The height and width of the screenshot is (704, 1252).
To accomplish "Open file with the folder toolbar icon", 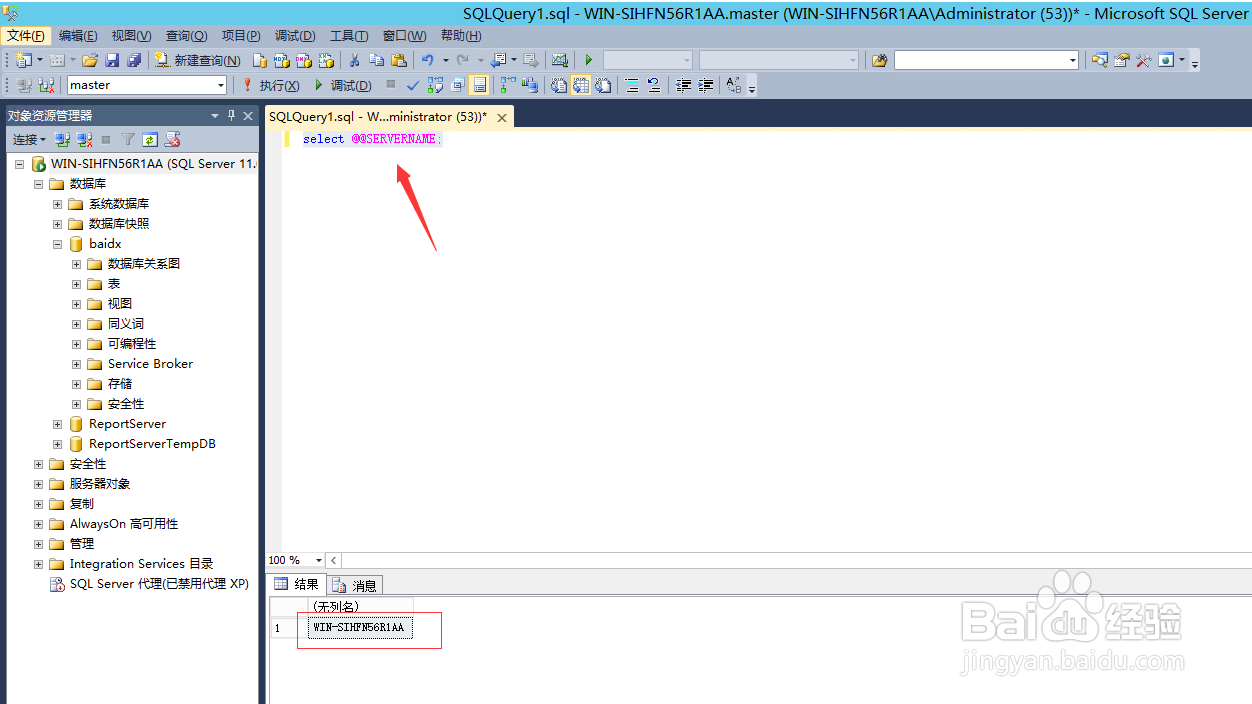I will click(x=89, y=60).
